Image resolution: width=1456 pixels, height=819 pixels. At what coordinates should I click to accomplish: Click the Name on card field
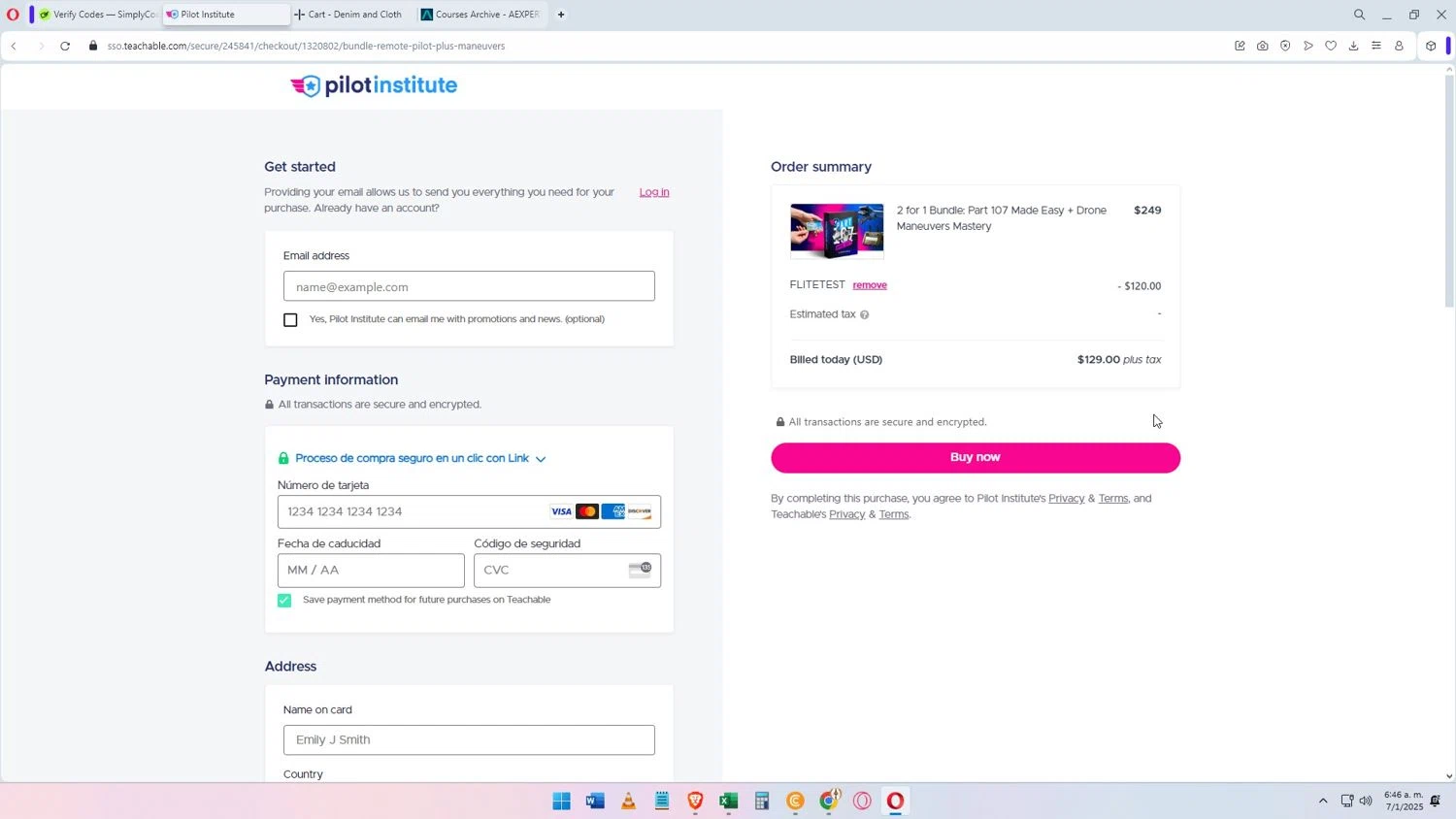point(469,740)
